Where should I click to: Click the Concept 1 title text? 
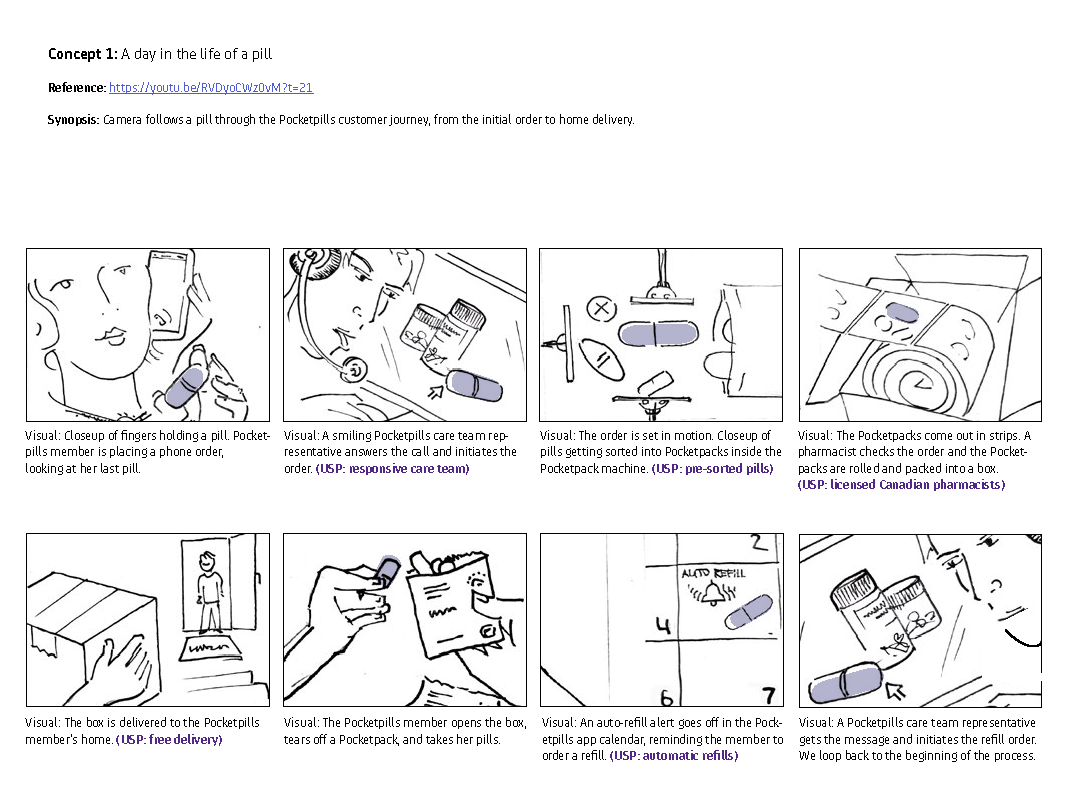[160, 54]
